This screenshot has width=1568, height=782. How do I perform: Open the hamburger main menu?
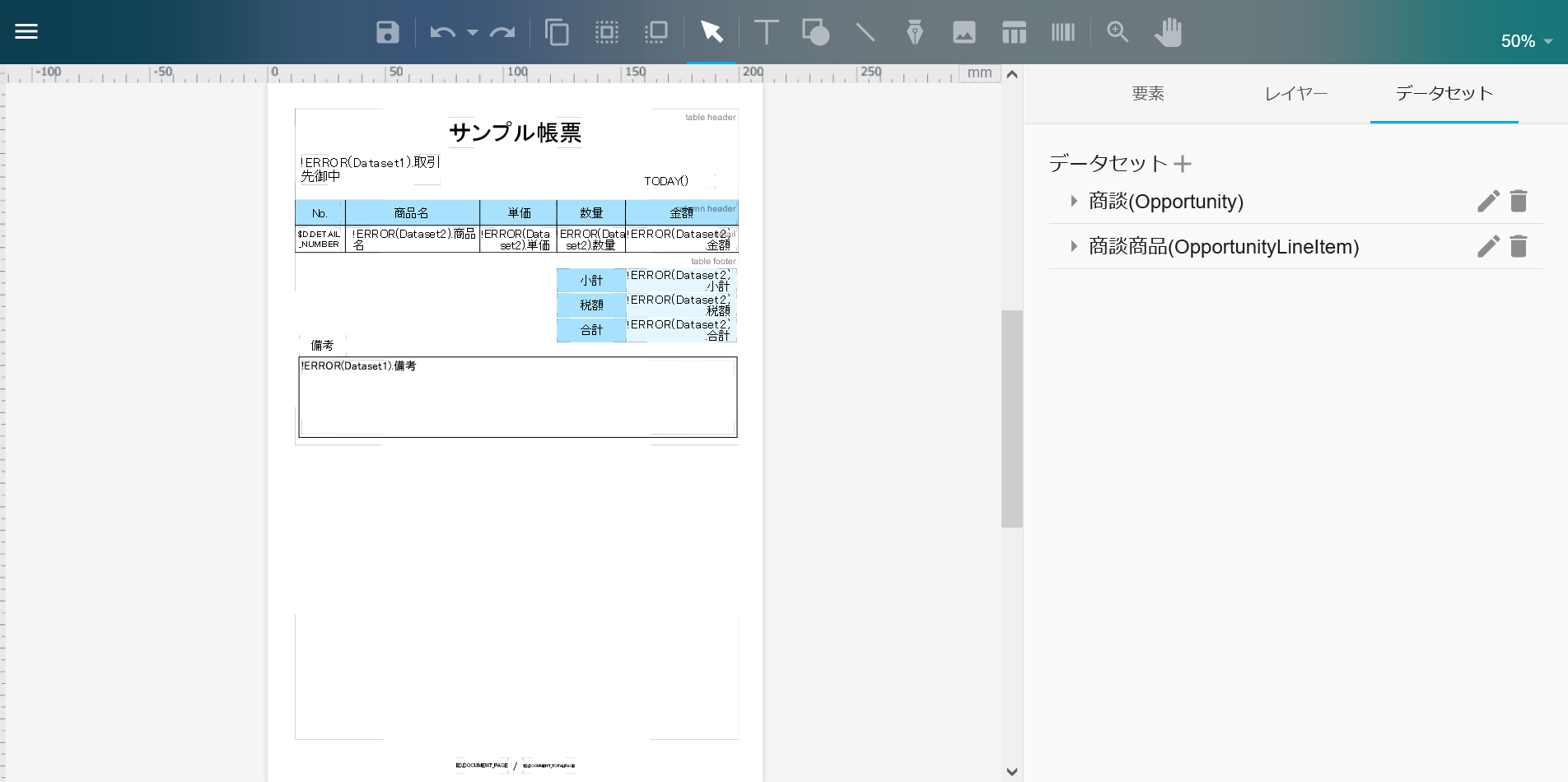click(26, 31)
